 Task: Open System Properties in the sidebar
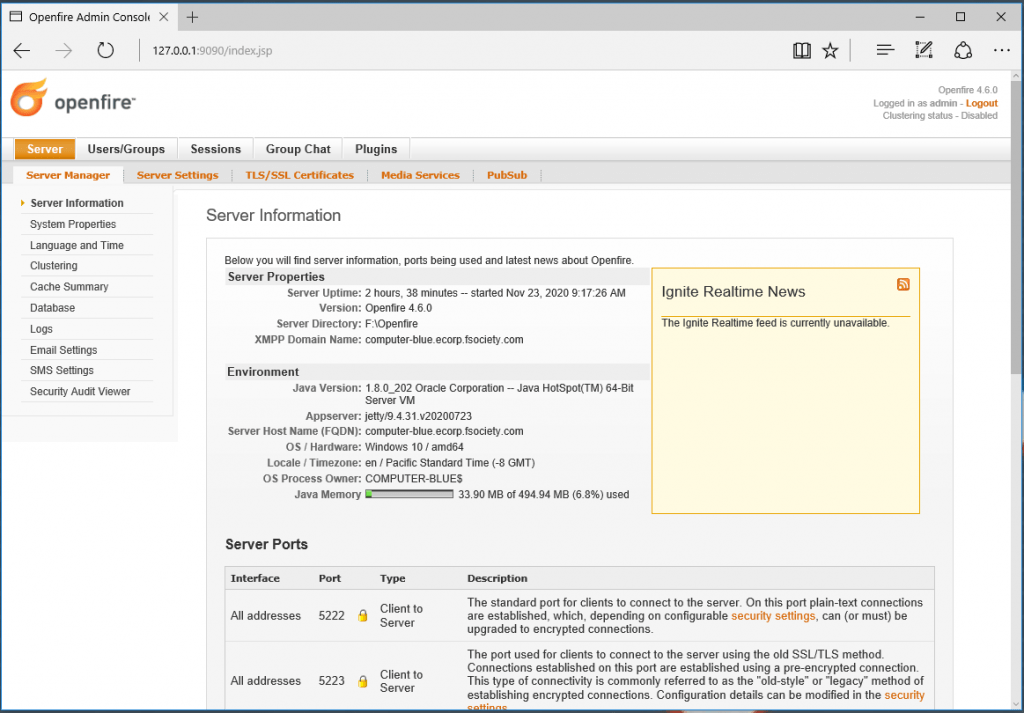(x=73, y=224)
